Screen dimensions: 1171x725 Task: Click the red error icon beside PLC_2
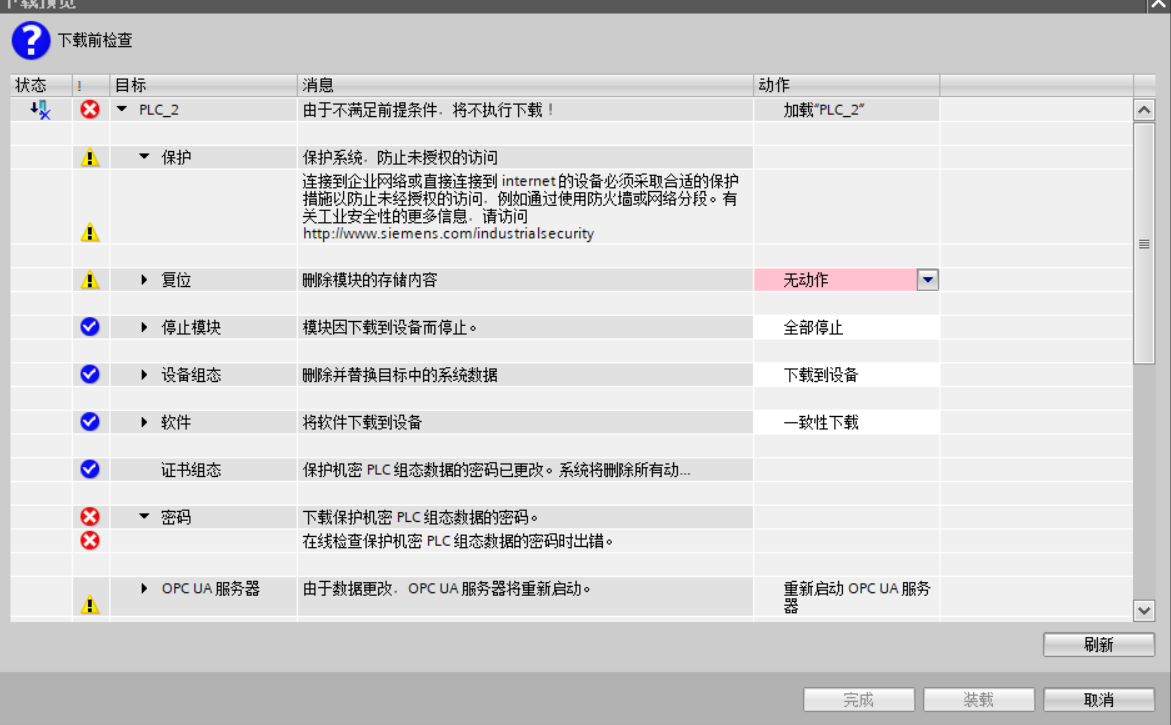tap(90, 110)
